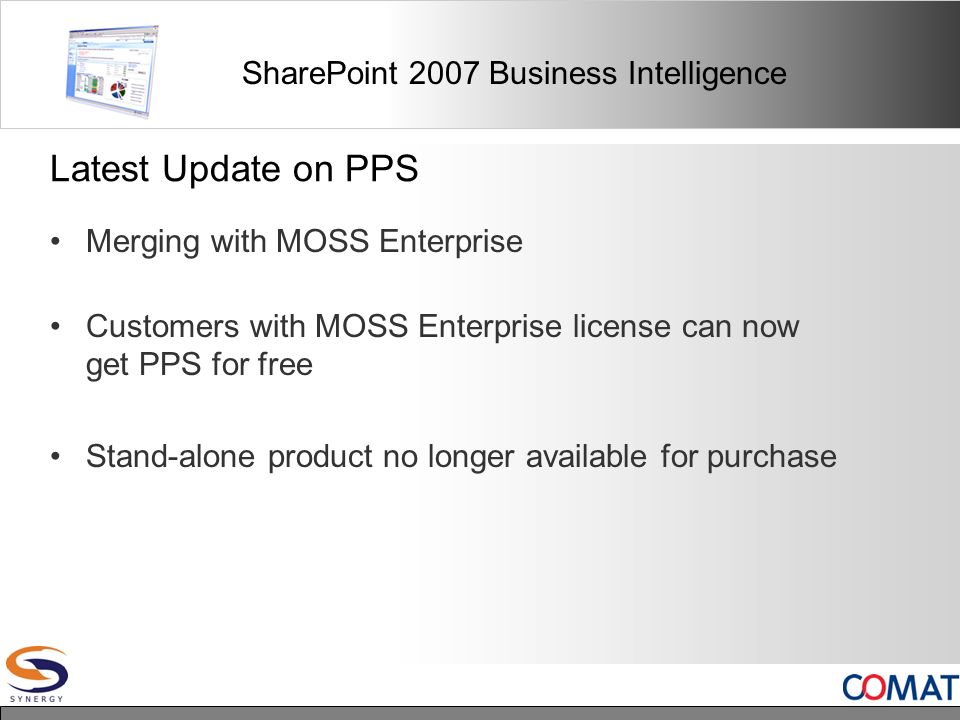Click the bullet point before Customers
960x720 pixels.
pyautogui.click(x=56, y=327)
